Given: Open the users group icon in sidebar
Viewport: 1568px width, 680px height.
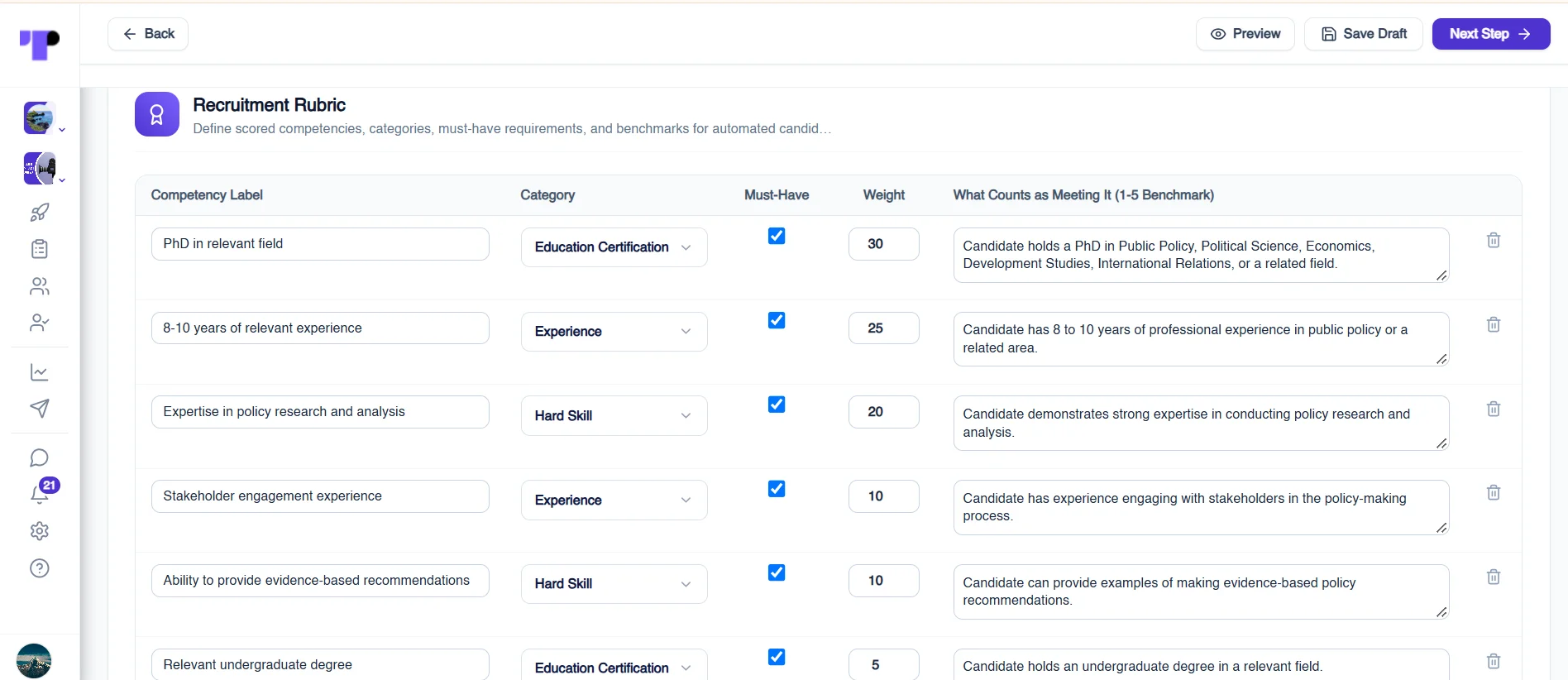Looking at the screenshot, I should click(40, 286).
